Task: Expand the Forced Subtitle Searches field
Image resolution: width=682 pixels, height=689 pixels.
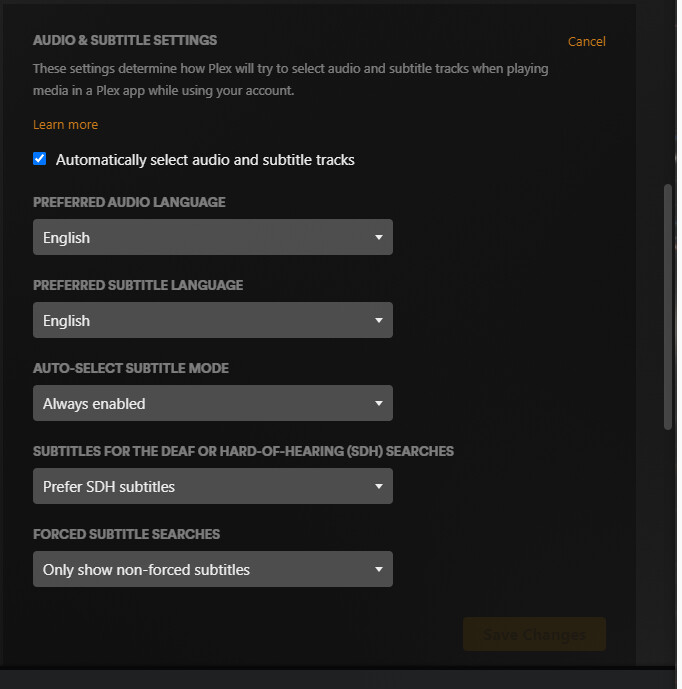Action: click(x=200, y=570)
